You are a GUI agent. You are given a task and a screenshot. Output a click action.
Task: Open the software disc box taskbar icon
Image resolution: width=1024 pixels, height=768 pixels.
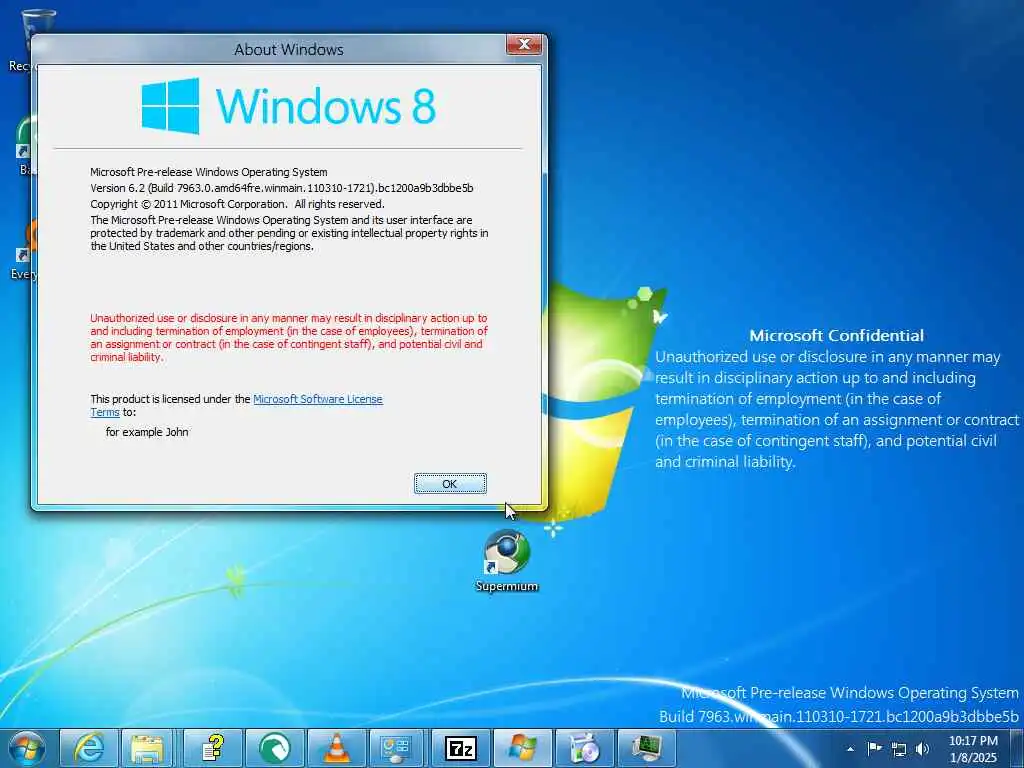pos(584,748)
